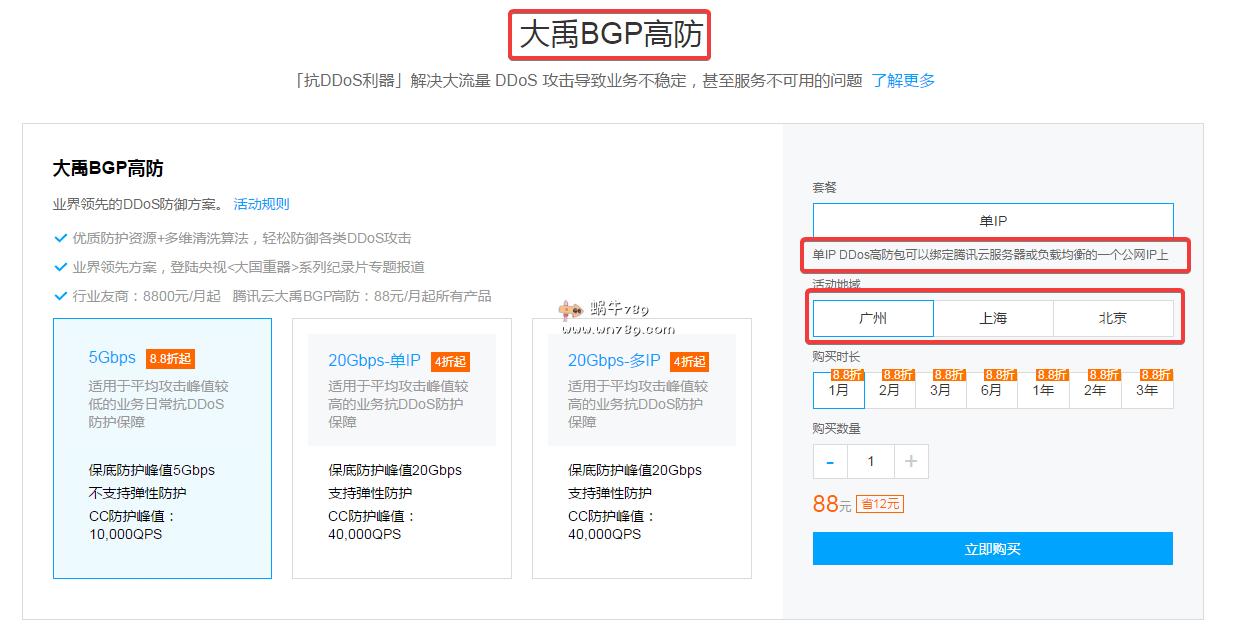Increase quantity with the plus button

click(x=911, y=461)
